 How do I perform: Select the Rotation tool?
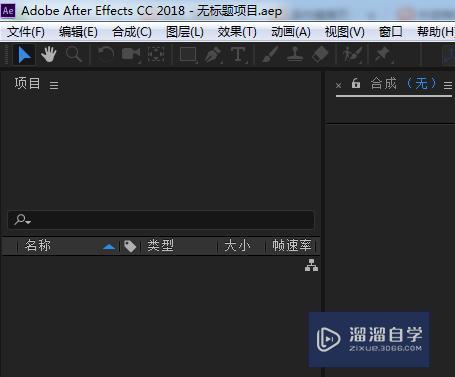(106, 54)
